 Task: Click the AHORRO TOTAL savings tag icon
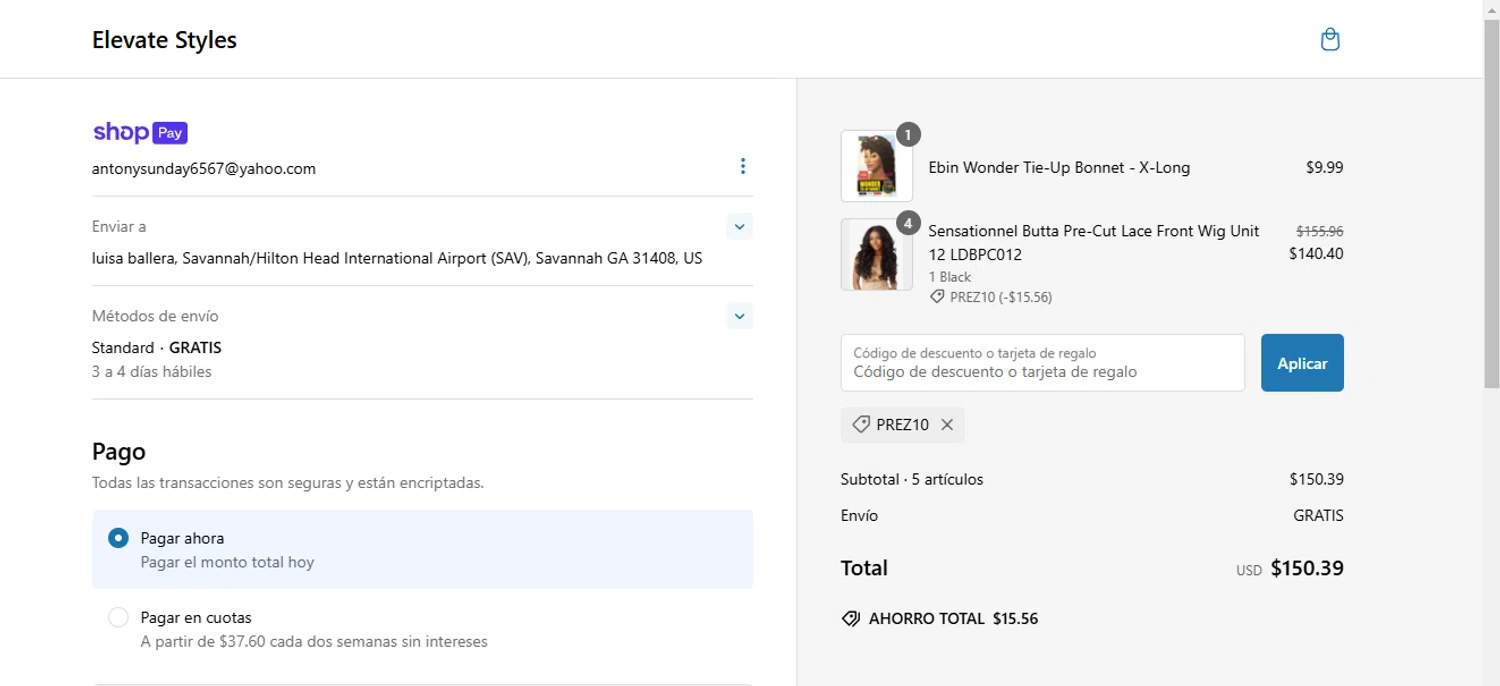pos(851,619)
